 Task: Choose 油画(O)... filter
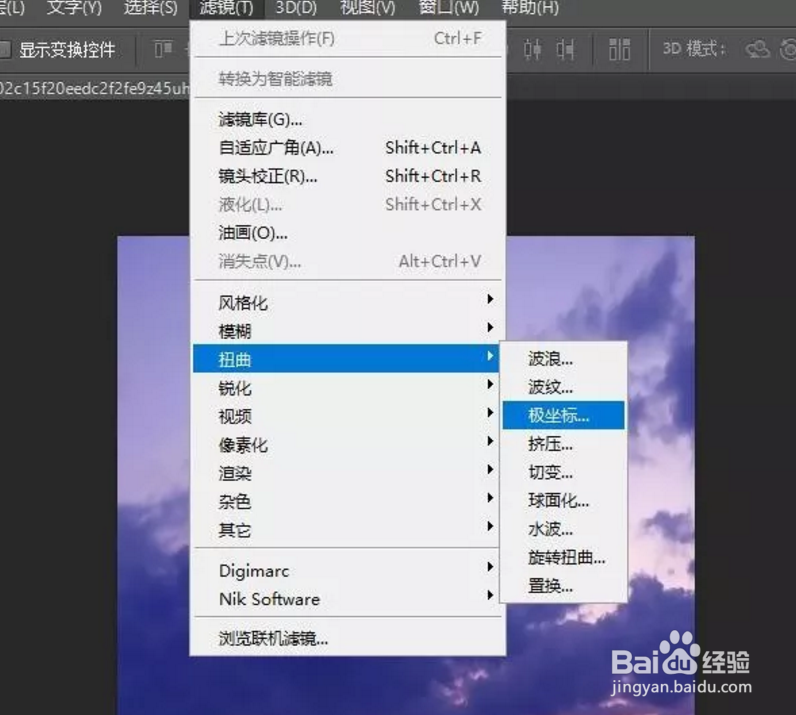coord(348,233)
